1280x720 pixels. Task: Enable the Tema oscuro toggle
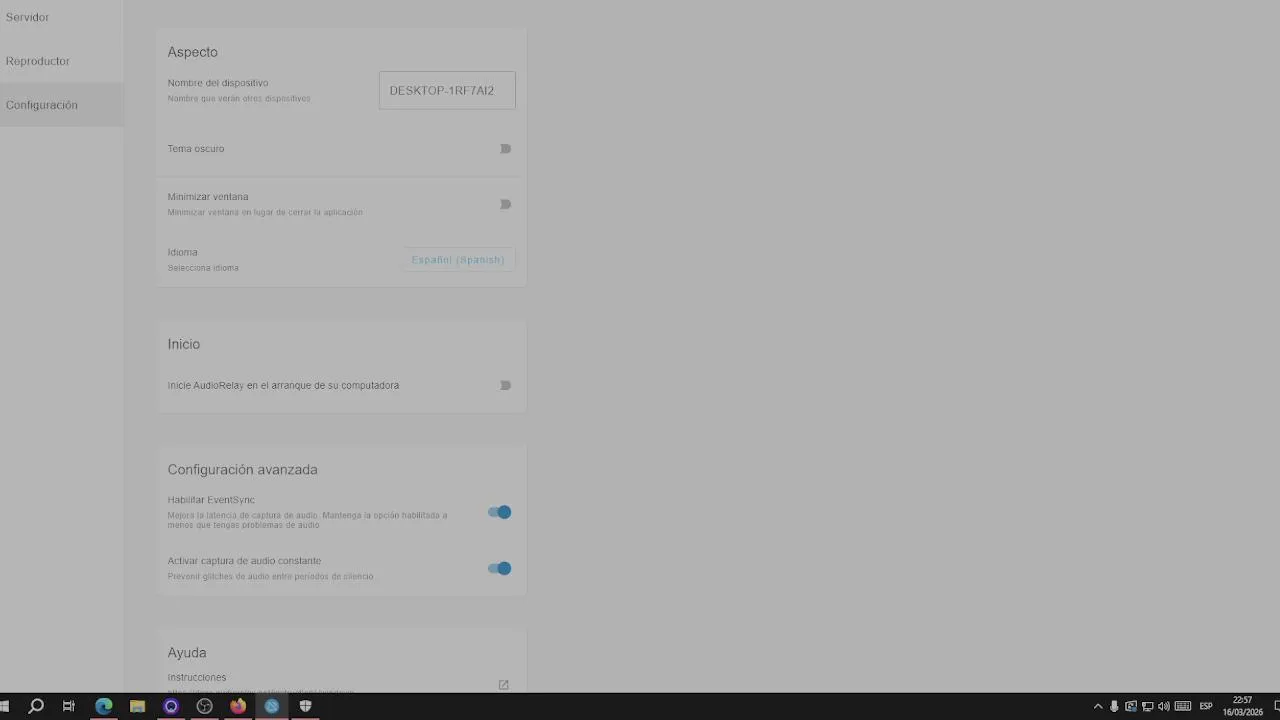point(505,149)
